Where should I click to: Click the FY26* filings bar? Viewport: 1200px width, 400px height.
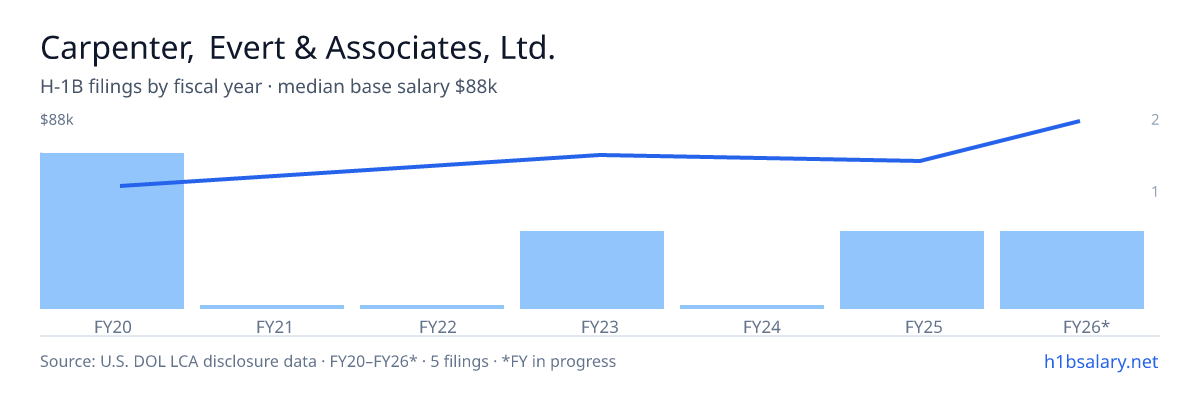[x=1072, y=270]
